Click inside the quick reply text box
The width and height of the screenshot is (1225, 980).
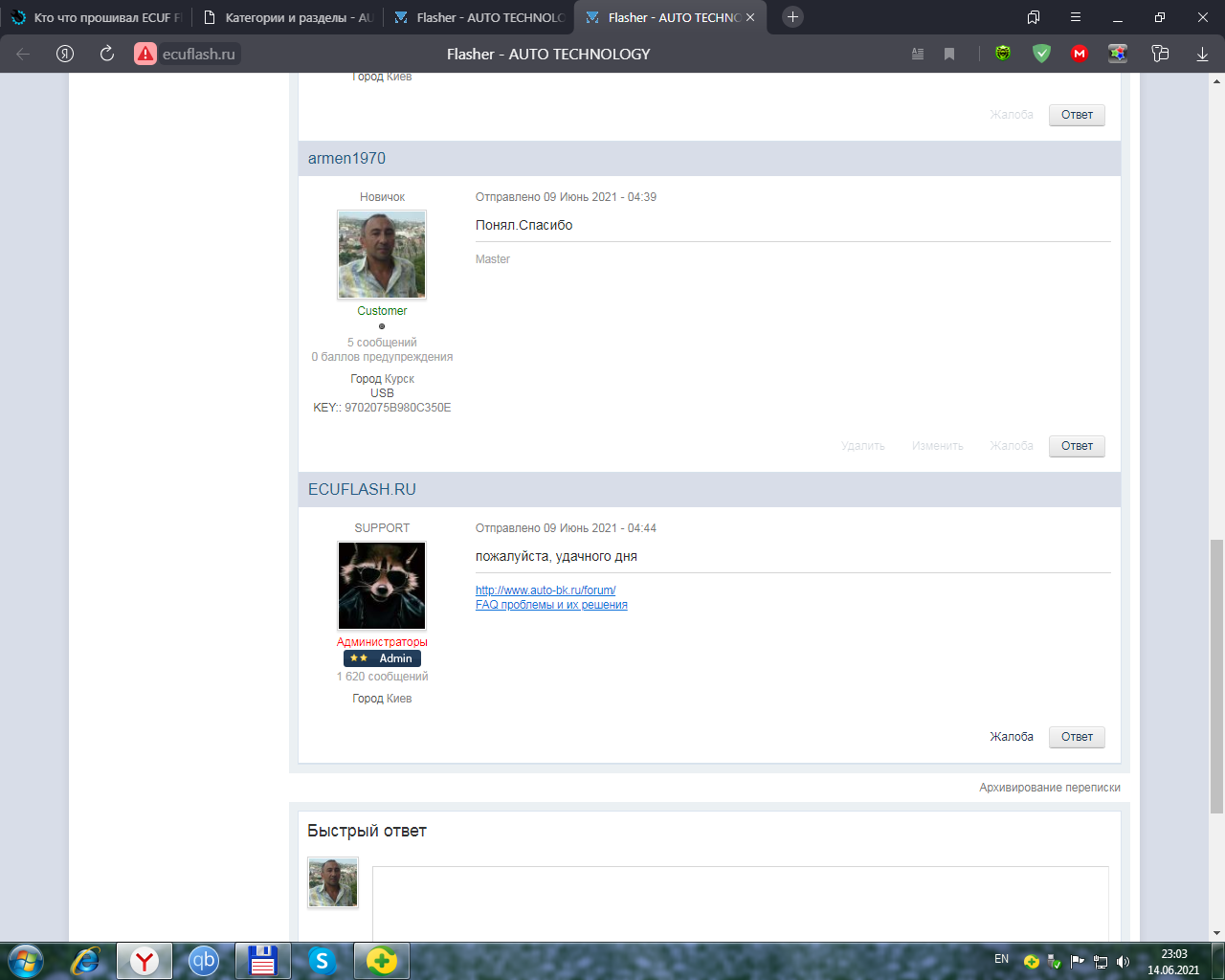click(x=740, y=904)
